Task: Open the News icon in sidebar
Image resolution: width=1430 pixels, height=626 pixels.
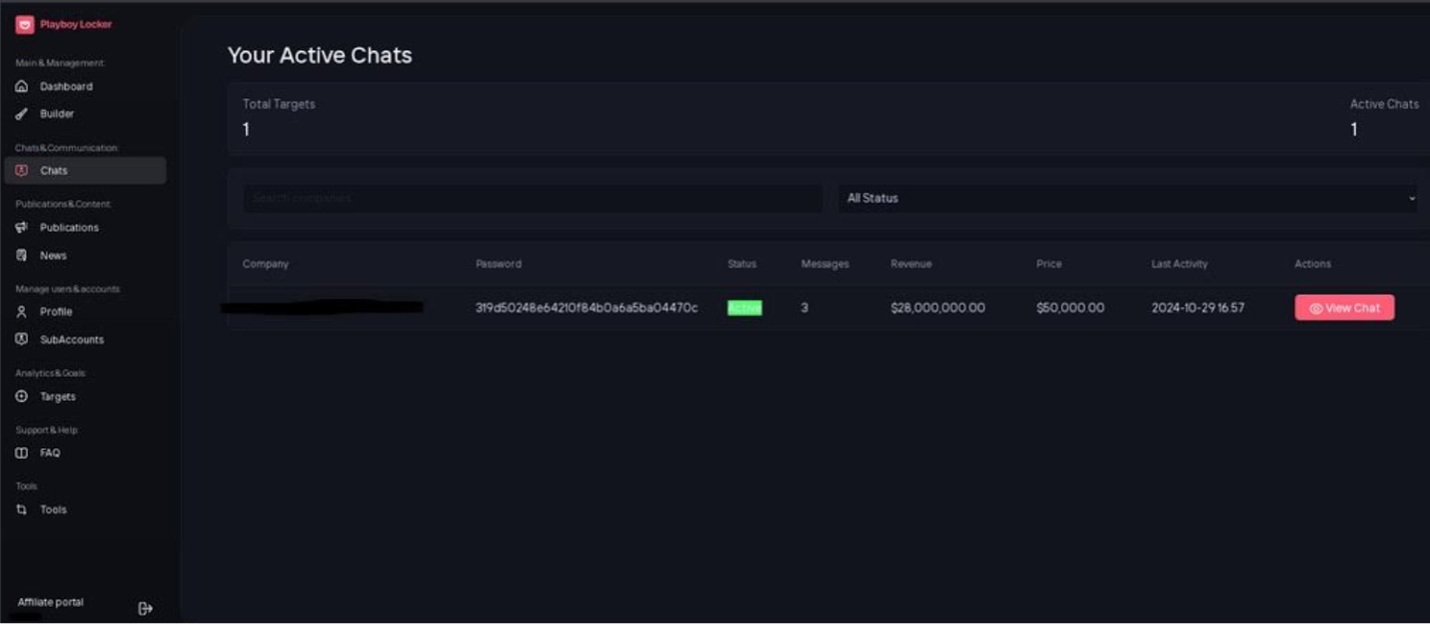Action: 22,256
